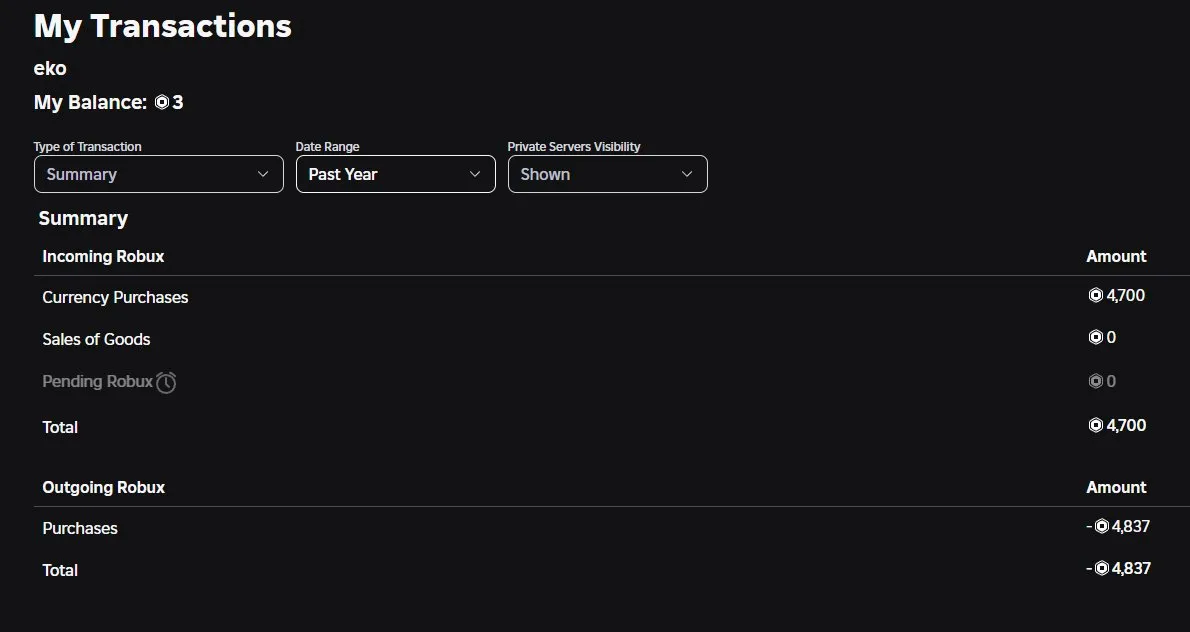Viewport: 1190px width, 632px height.
Task: Click the Pending Robux clock icon
Action: pyautogui.click(x=166, y=382)
